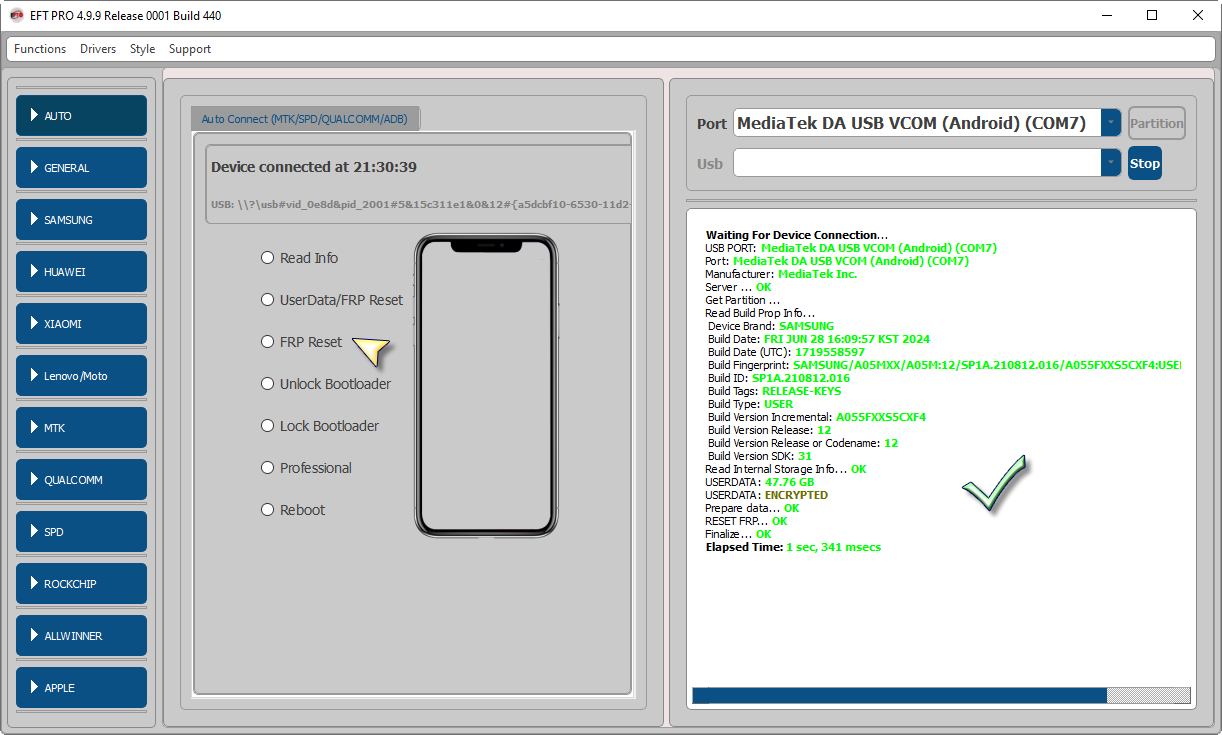
Task: Expand the SAMSUNG sidebar section
Action: pos(81,220)
